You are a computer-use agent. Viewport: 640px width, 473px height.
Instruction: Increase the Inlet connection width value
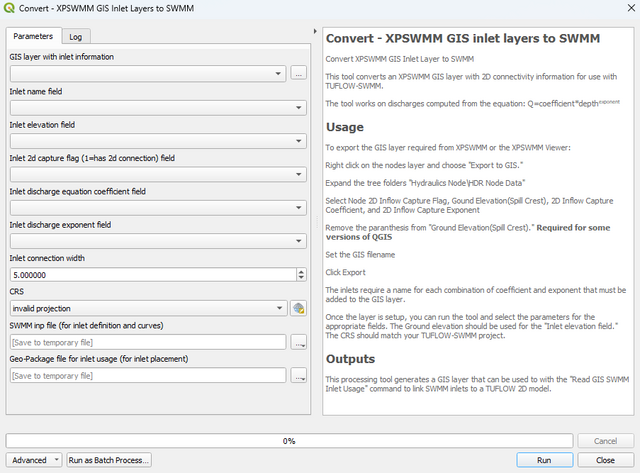click(x=301, y=271)
